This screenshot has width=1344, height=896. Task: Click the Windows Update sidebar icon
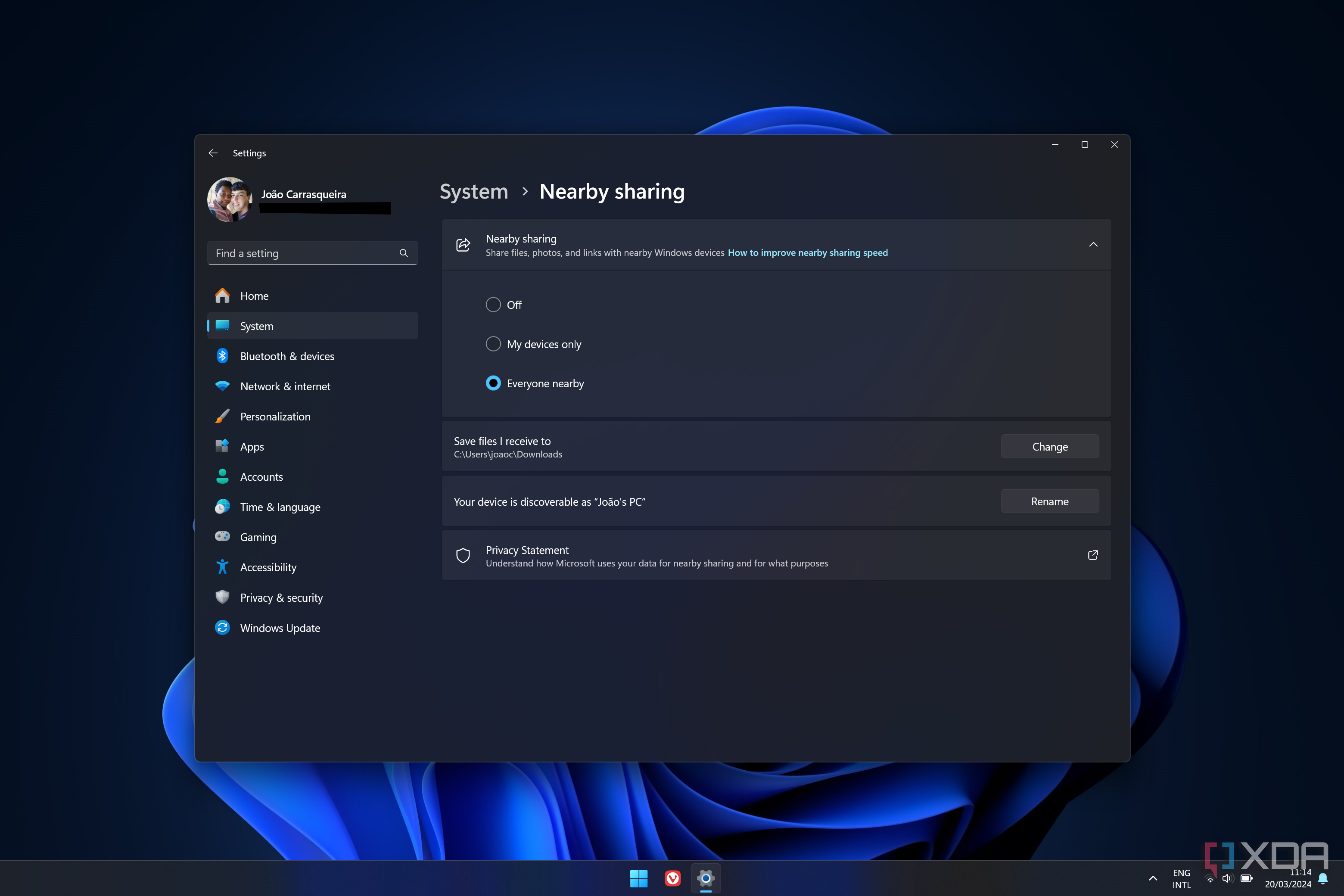point(222,628)
